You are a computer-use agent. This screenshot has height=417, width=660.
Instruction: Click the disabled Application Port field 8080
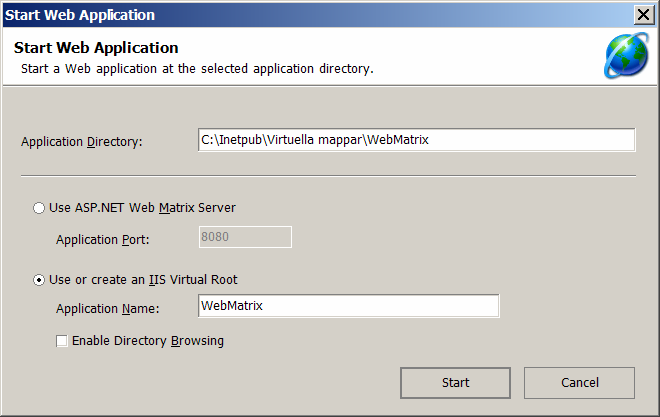[x=245, y=237]
